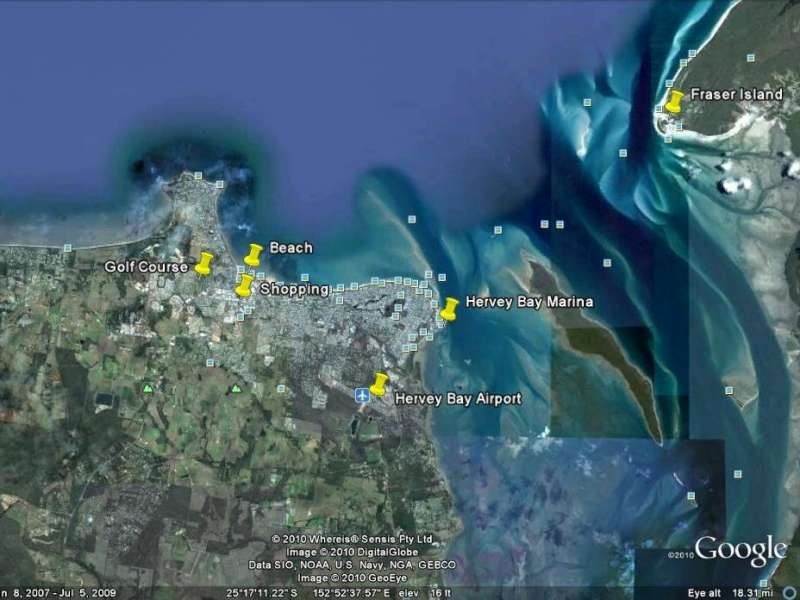Screen dimensions: 800x600
Task: Select the Hervey Bay Airport pushpin
Action: [x=378, y=382]
